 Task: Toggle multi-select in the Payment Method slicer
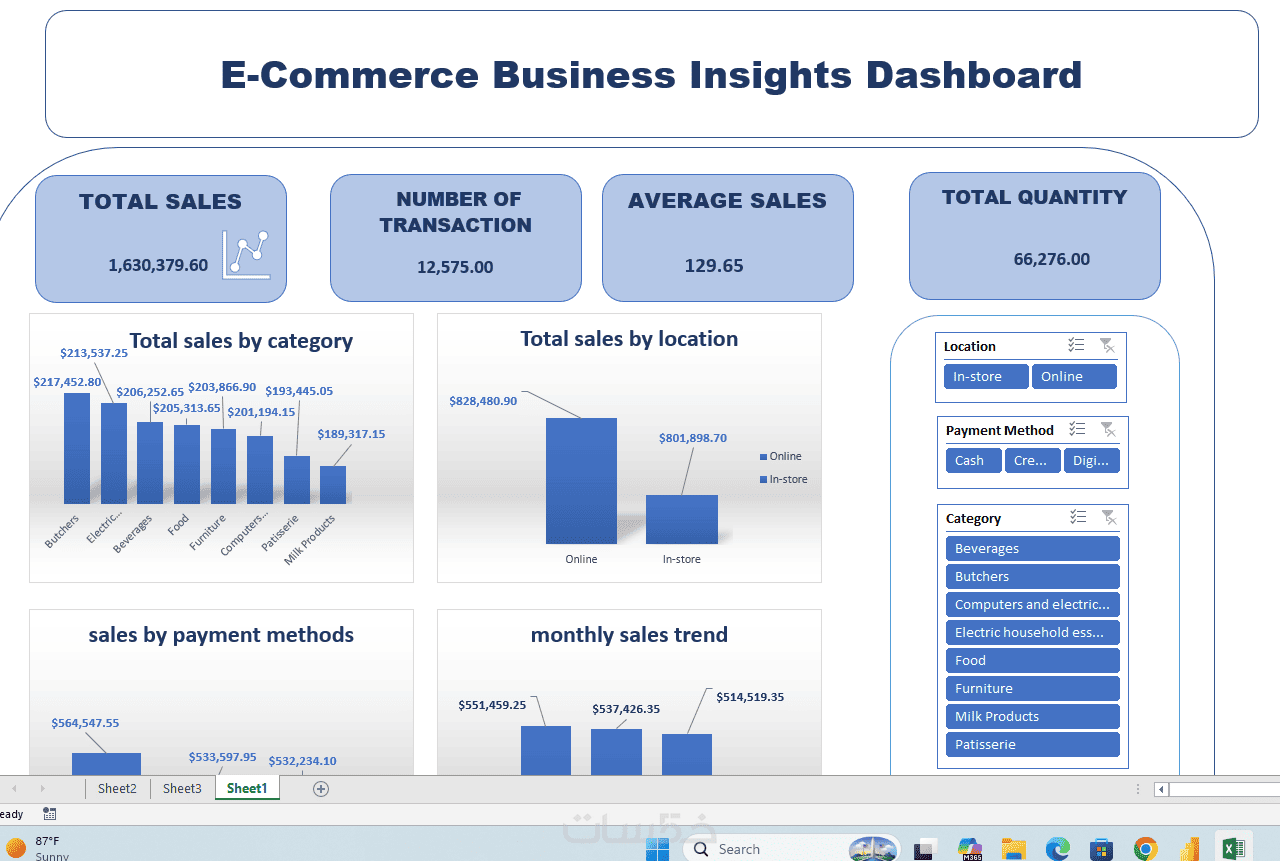pyautogui.click(x=1077, y=429)
